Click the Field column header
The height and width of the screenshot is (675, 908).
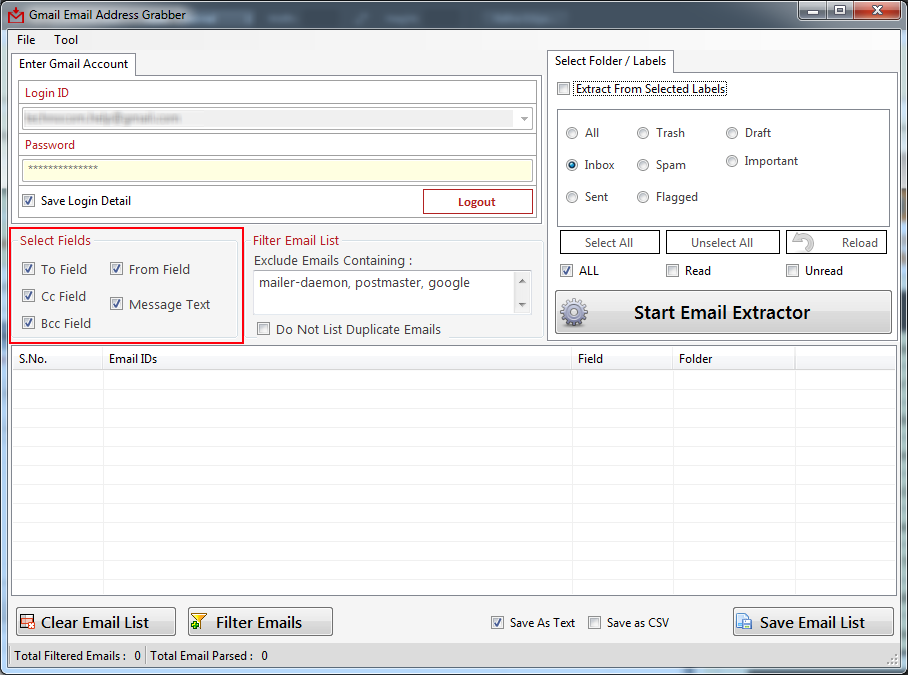(x=623, y=359)
